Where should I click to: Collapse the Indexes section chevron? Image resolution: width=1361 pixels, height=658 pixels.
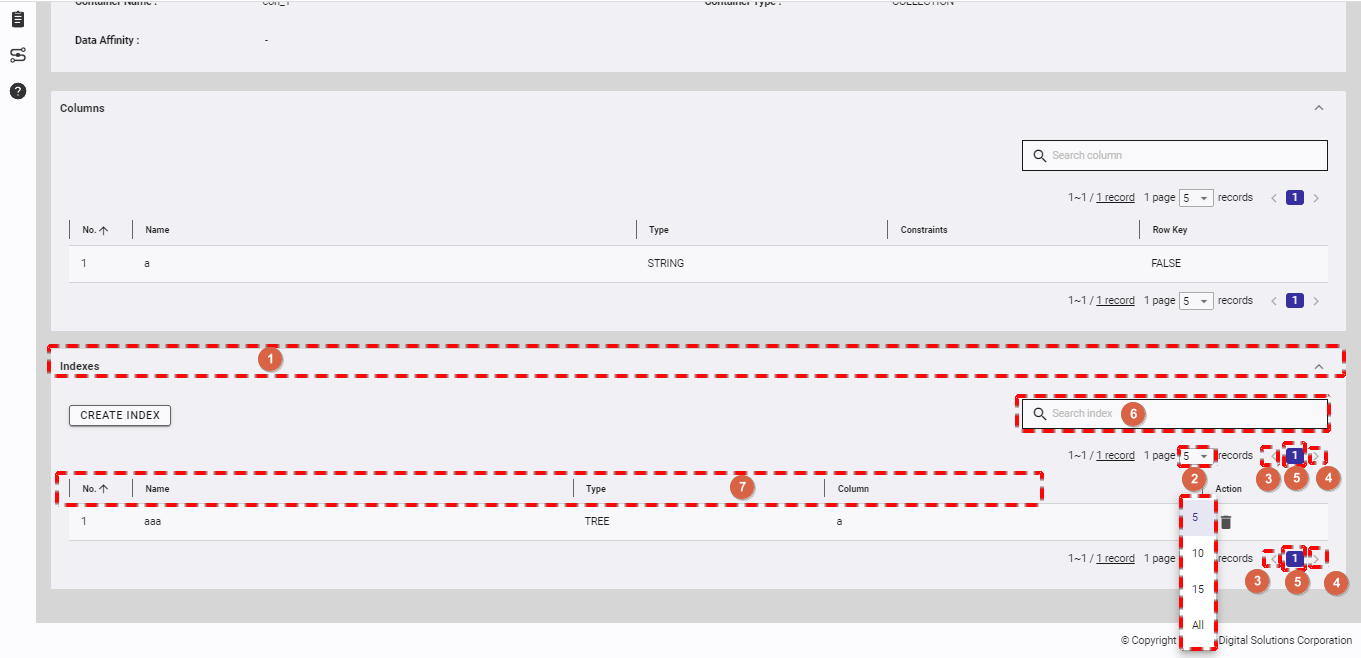1319,367
